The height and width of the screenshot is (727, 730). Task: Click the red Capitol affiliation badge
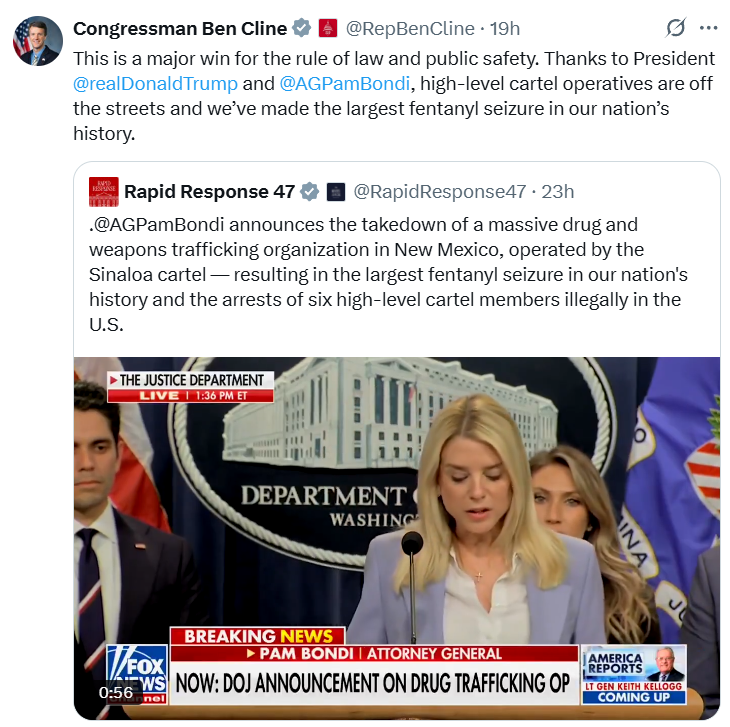328,28
